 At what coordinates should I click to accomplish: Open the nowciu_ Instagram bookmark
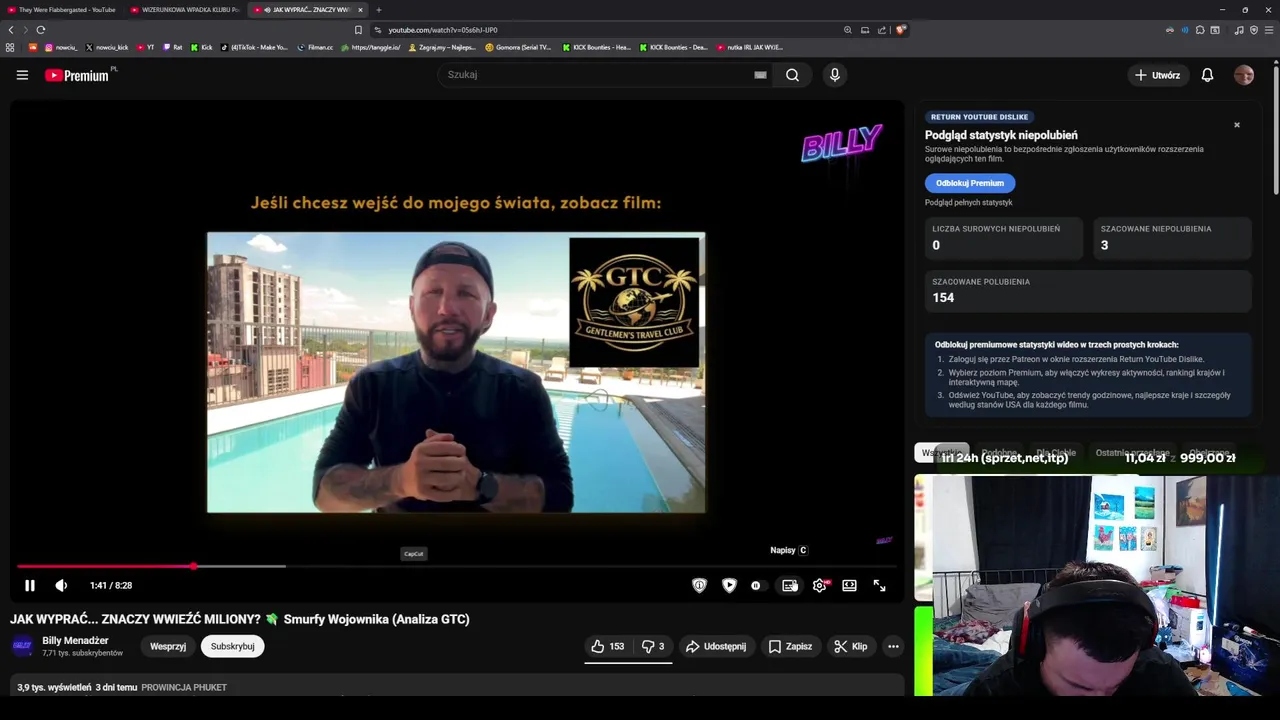tap(60, 47)
